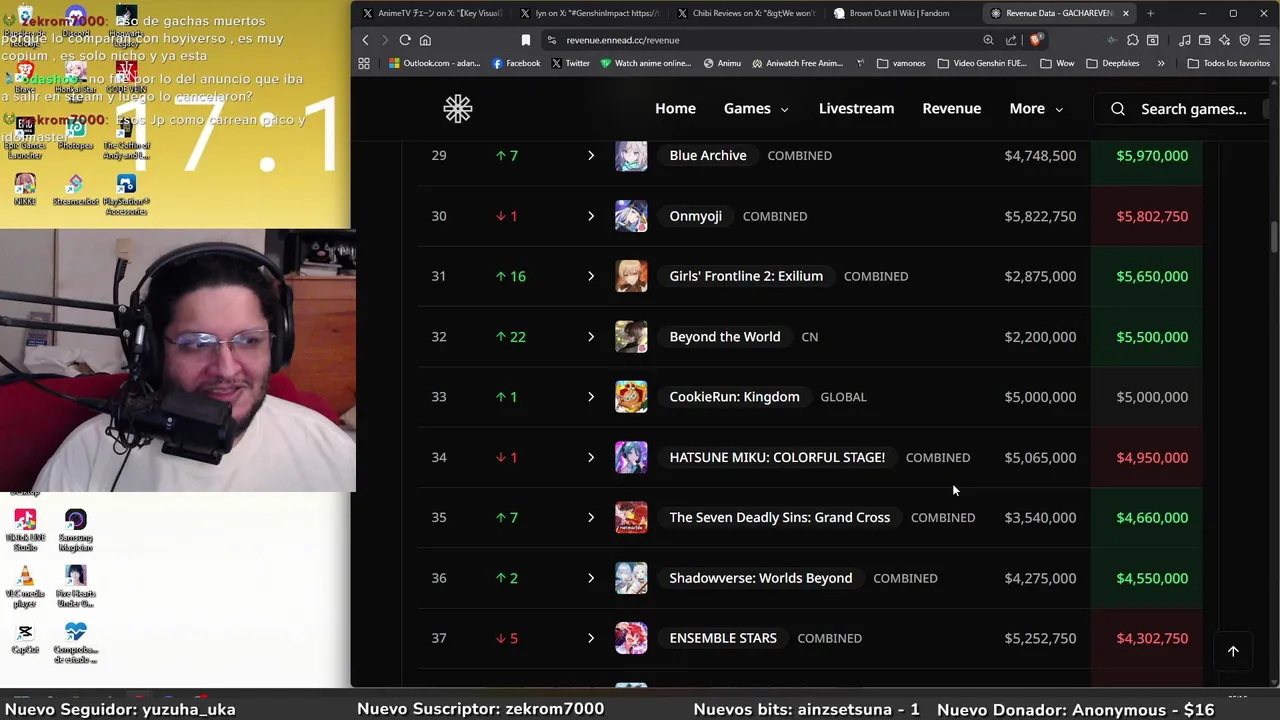Open the CapCut desktop shortcut
Image resolution: width=1280 pixels, height=720 pixels.
coord(25,639)
